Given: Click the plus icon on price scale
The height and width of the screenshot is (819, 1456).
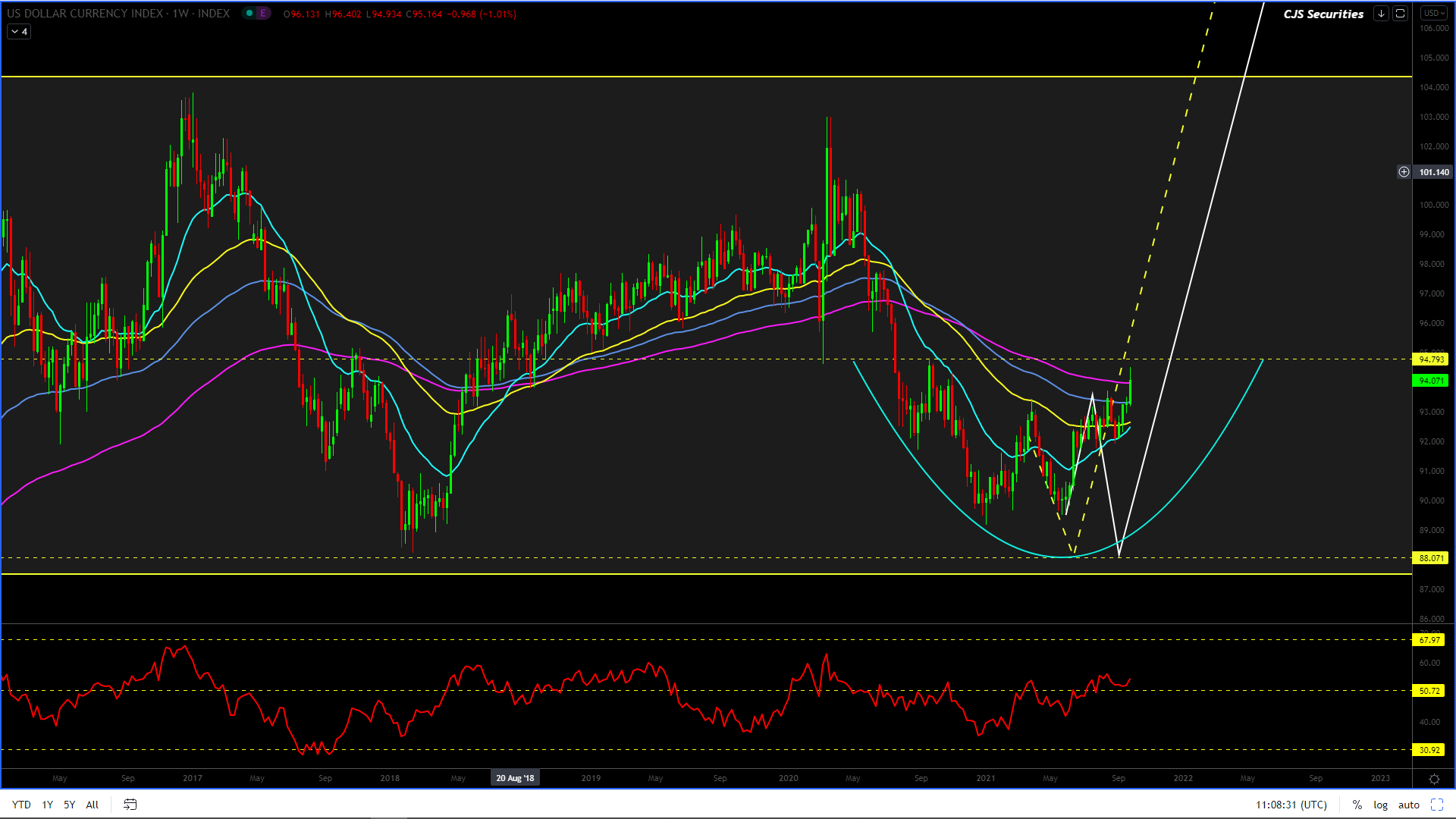Looking at the screenshot, I should (x=1404, y=172).
